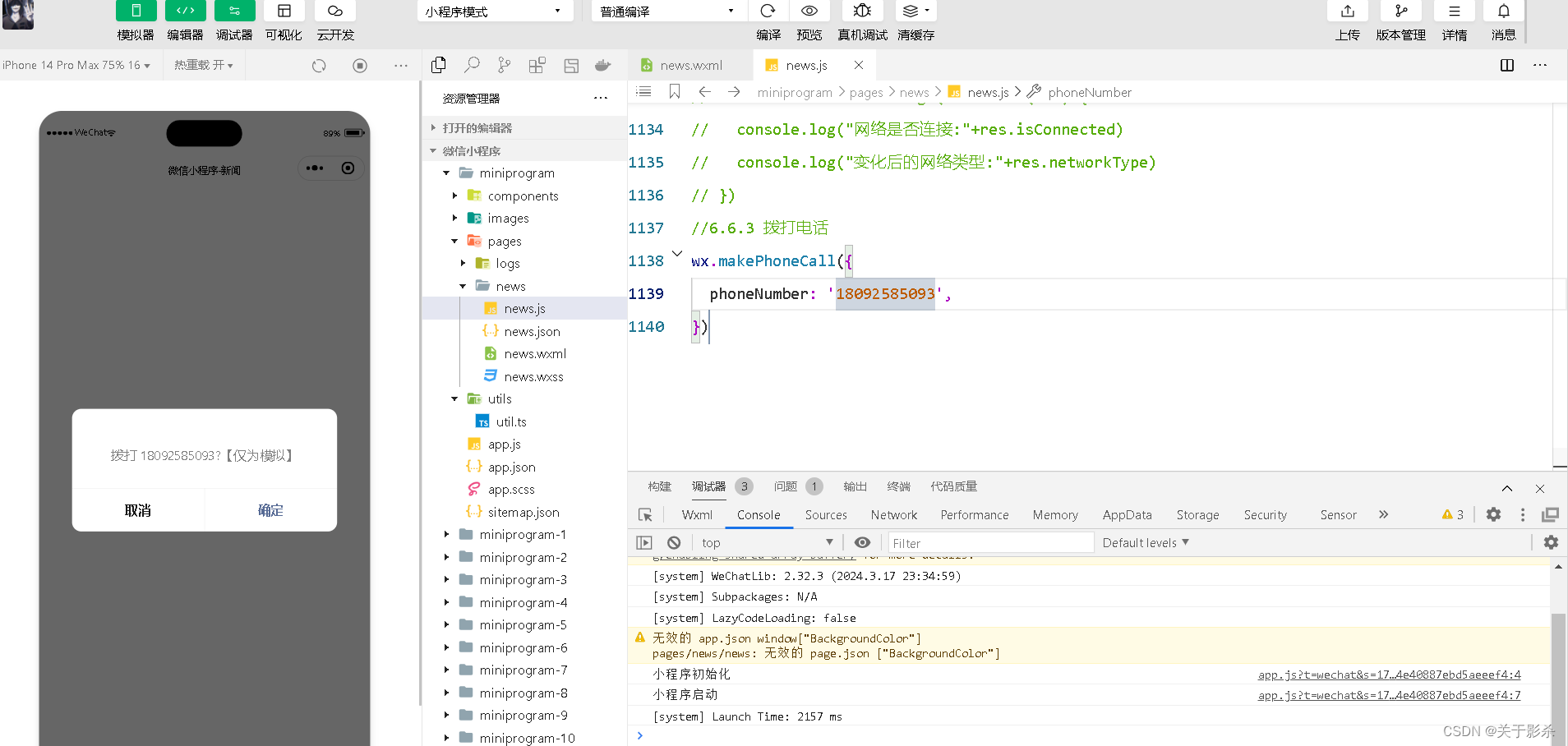Open the details menu icon
The image size is (1568, 746).
[x=1455, y=11]
